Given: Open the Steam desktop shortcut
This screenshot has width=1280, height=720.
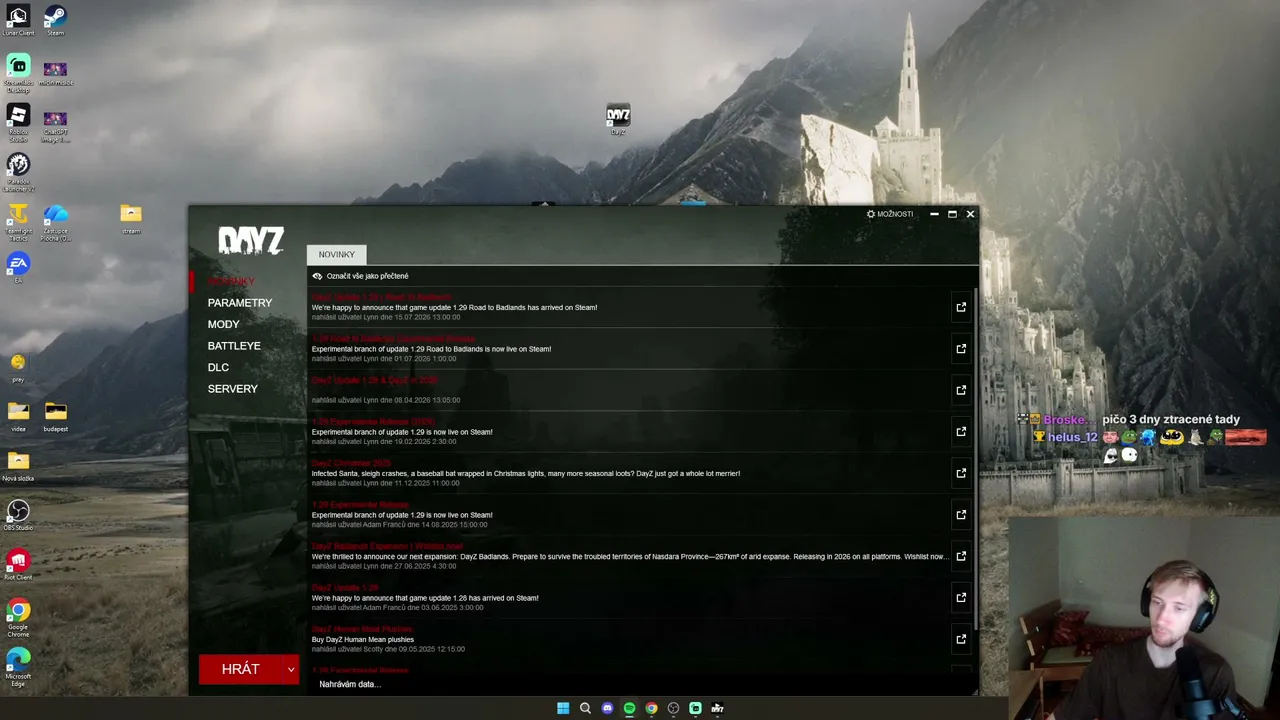Looking at the screenshot, I should pos(55,20).
